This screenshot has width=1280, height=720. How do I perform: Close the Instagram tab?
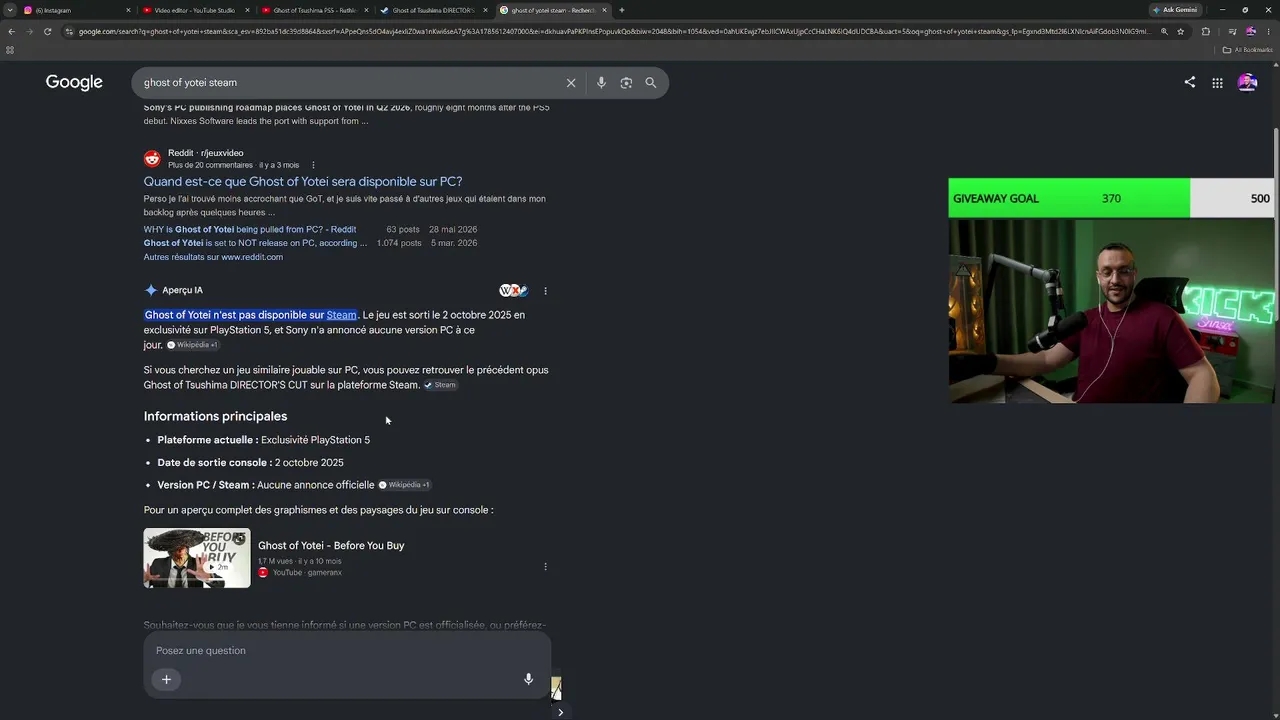tap(128, 10)
